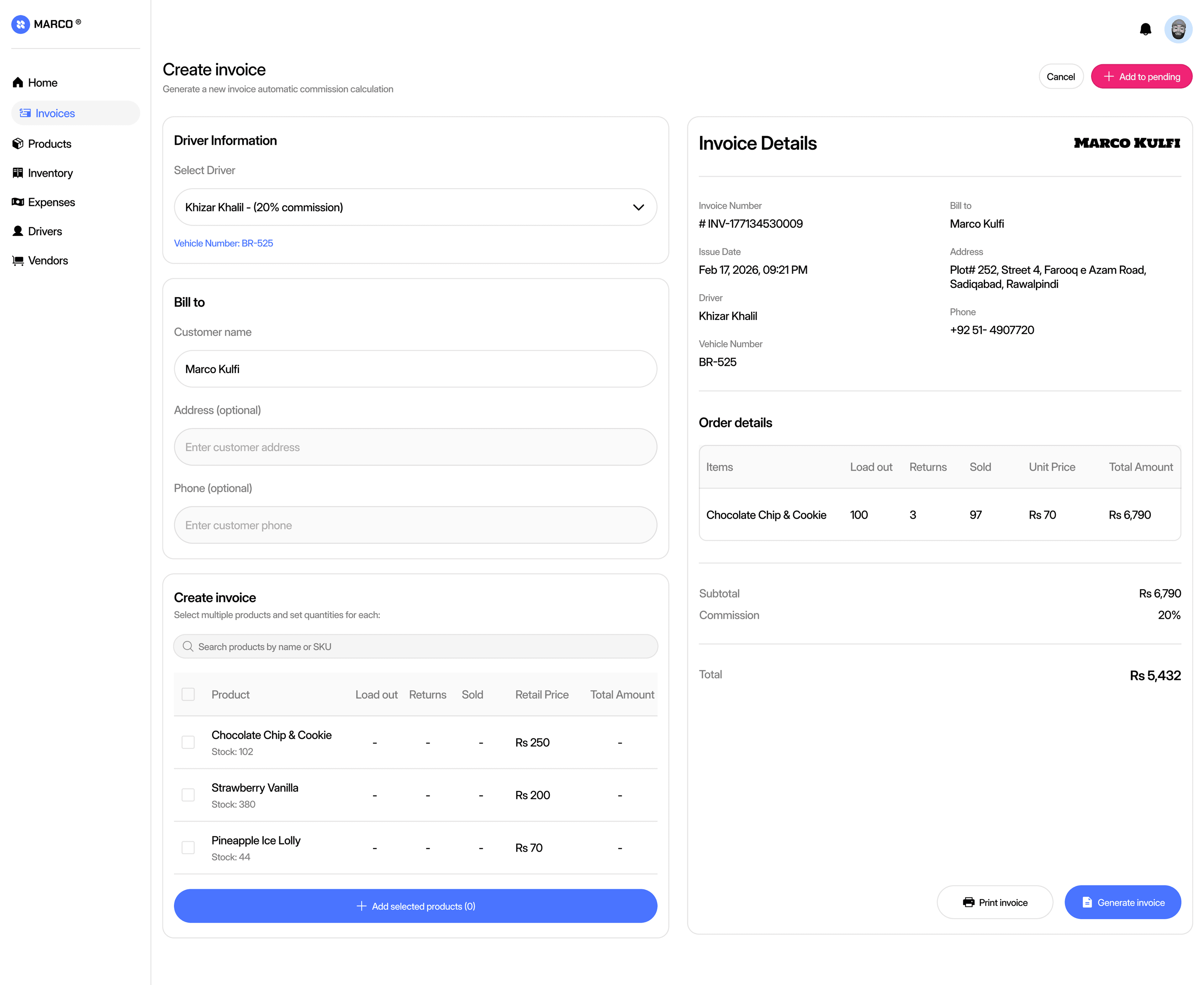1204x985 pixels.
Task: Click the Products box icon
Action: pyautogui.click(x=18, y=144)
